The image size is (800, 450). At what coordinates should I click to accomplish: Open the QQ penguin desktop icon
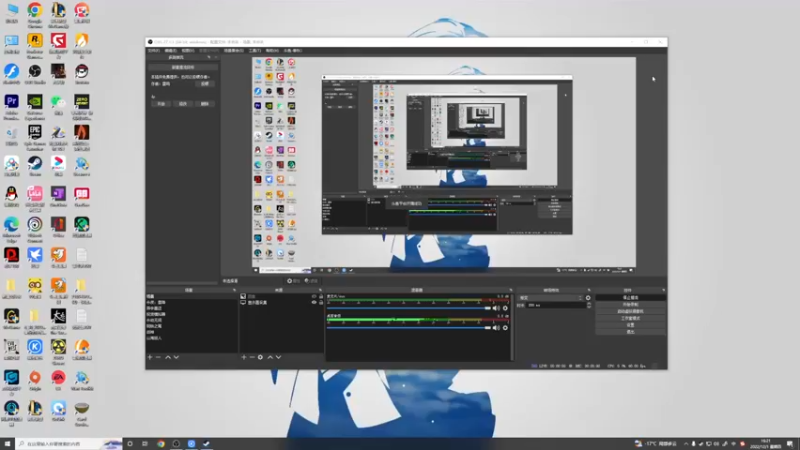[11, 197]
